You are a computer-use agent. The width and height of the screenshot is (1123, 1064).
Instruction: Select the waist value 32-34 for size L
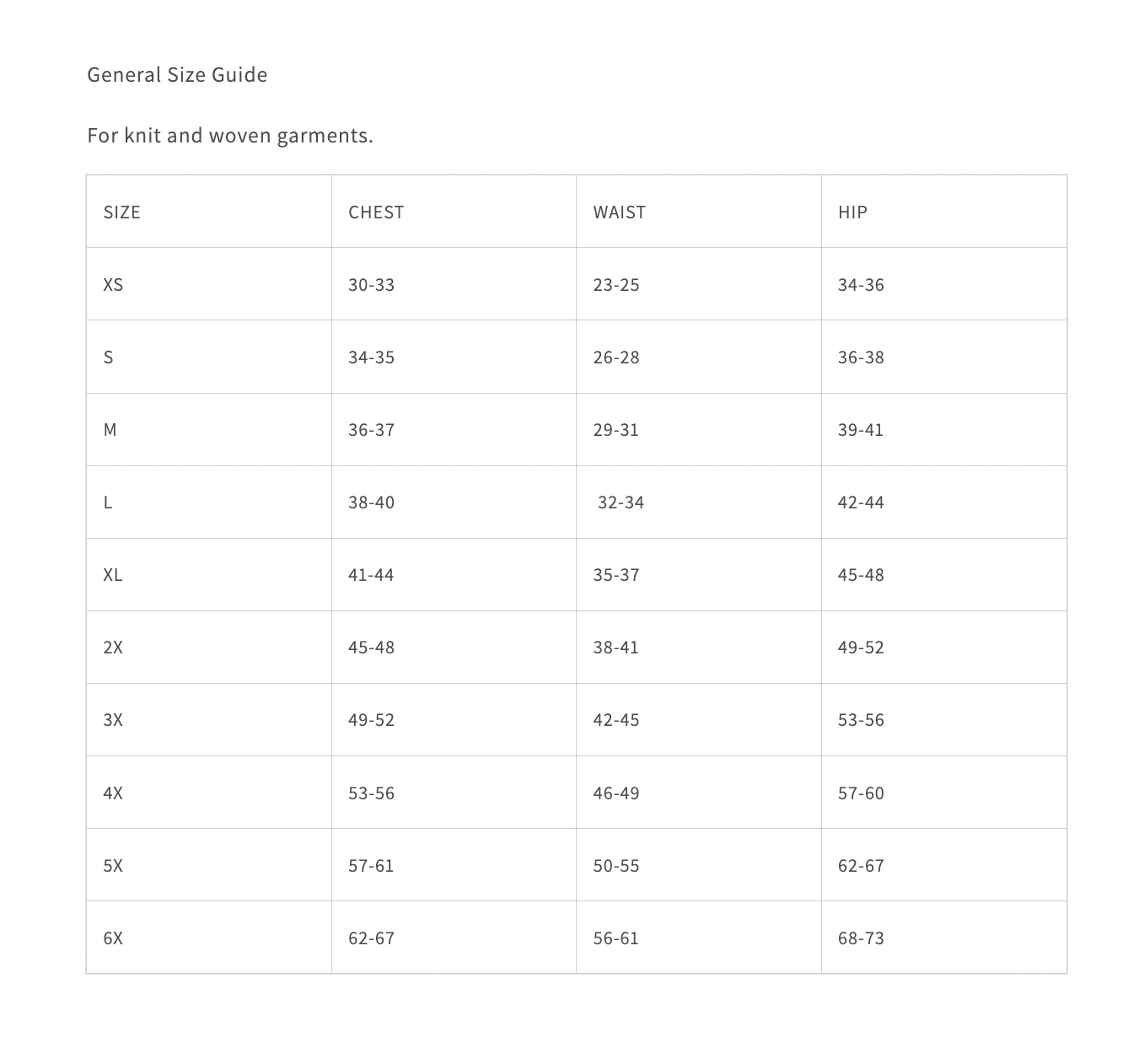pos(621,502)
